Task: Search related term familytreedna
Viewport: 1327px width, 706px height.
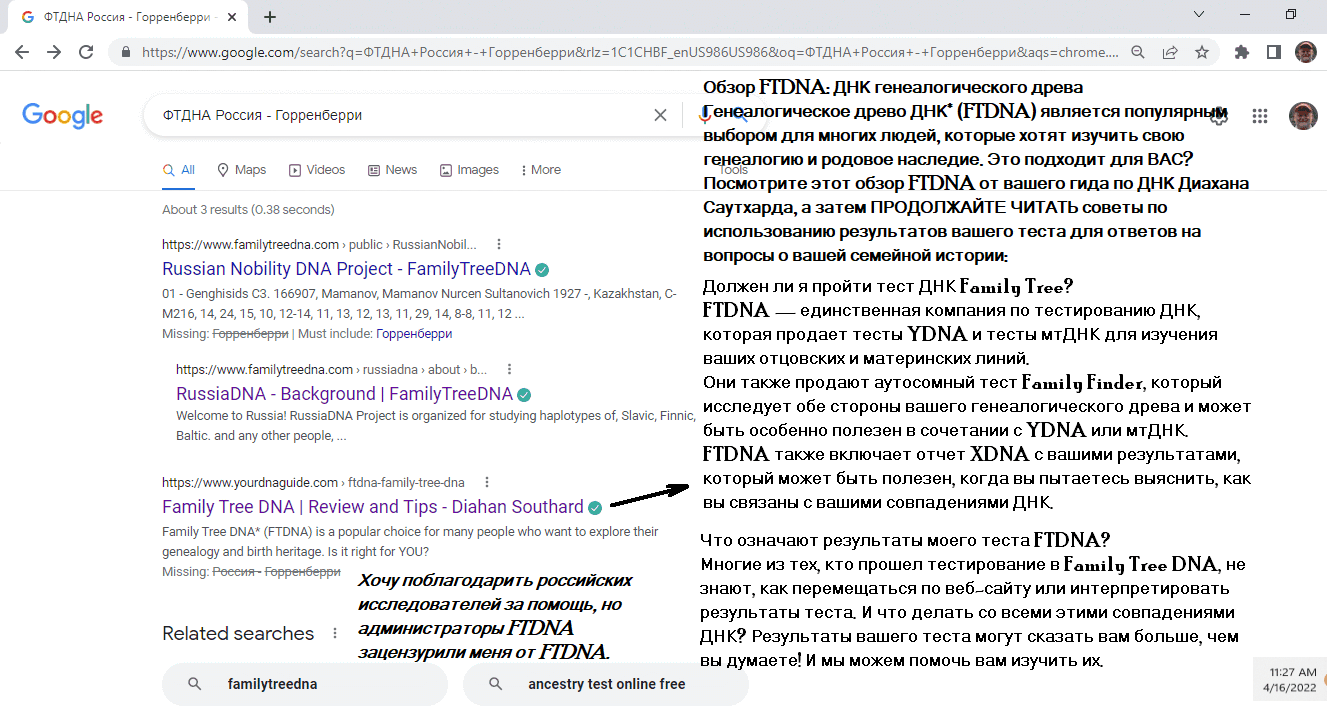Action: [305, 685]
